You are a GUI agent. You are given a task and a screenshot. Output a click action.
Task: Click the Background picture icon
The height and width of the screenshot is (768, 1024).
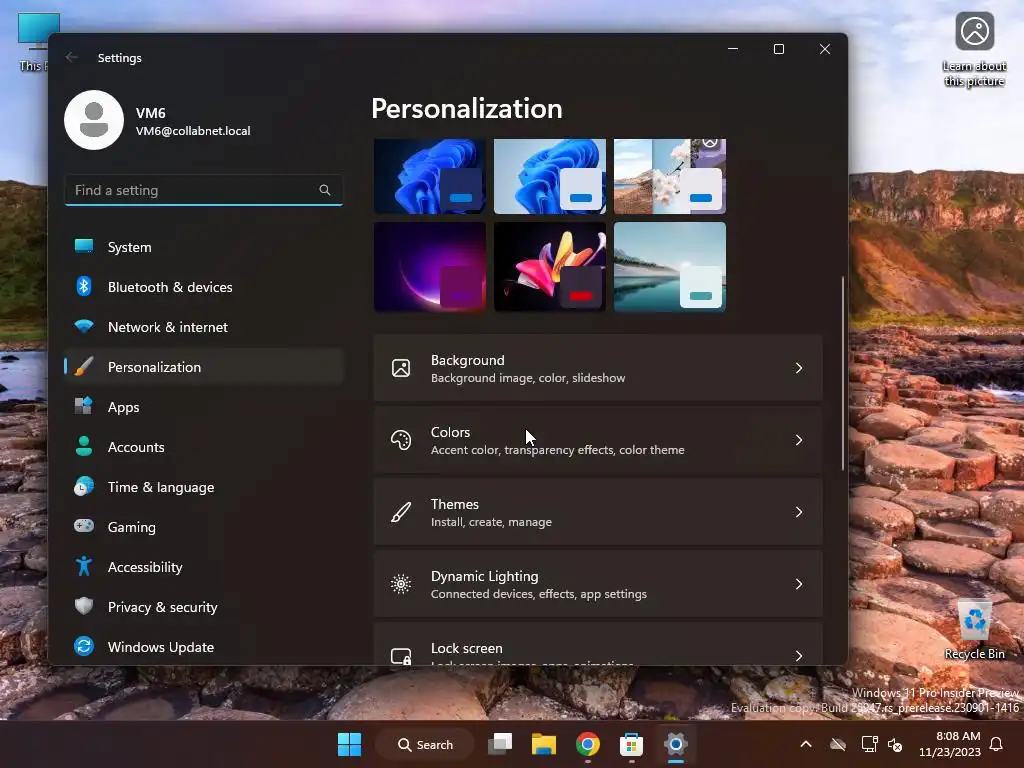click(x=401, y=368)
